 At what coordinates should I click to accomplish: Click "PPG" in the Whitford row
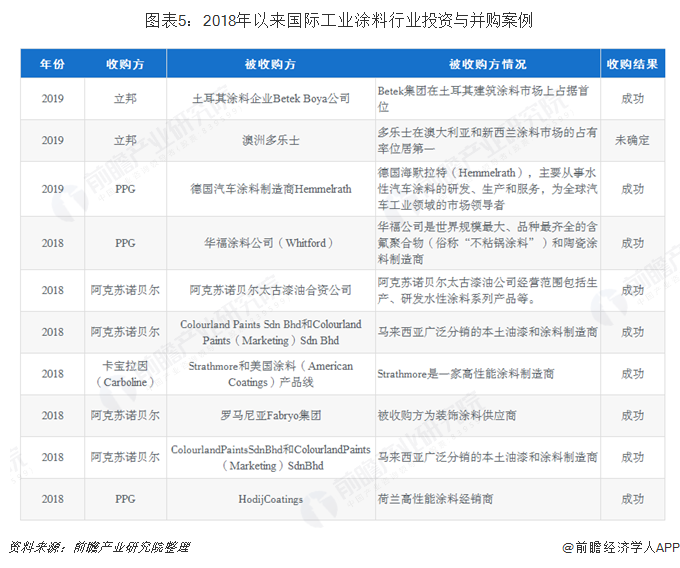point(125,243)
